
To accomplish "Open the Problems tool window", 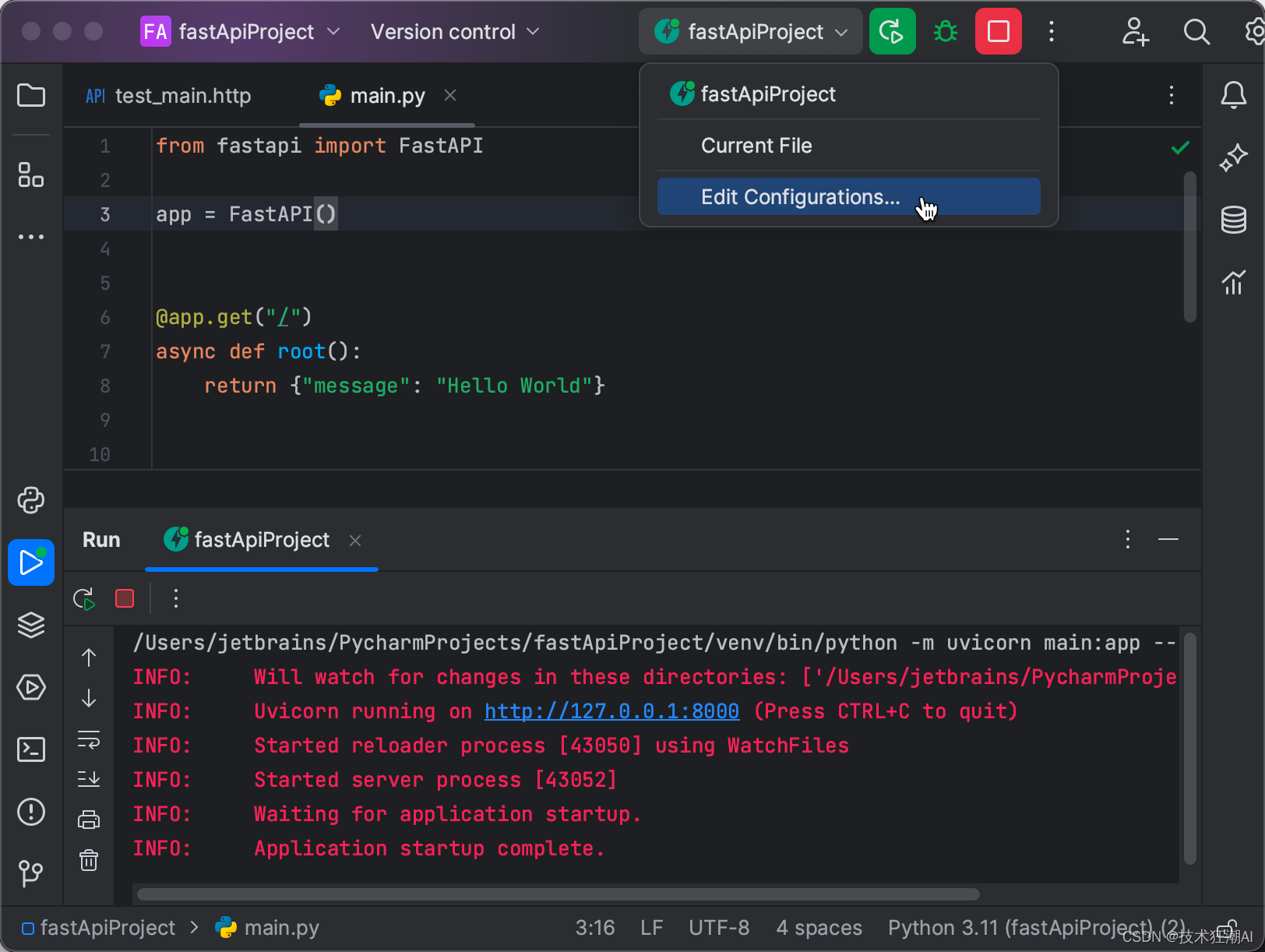I will point(31,812).
